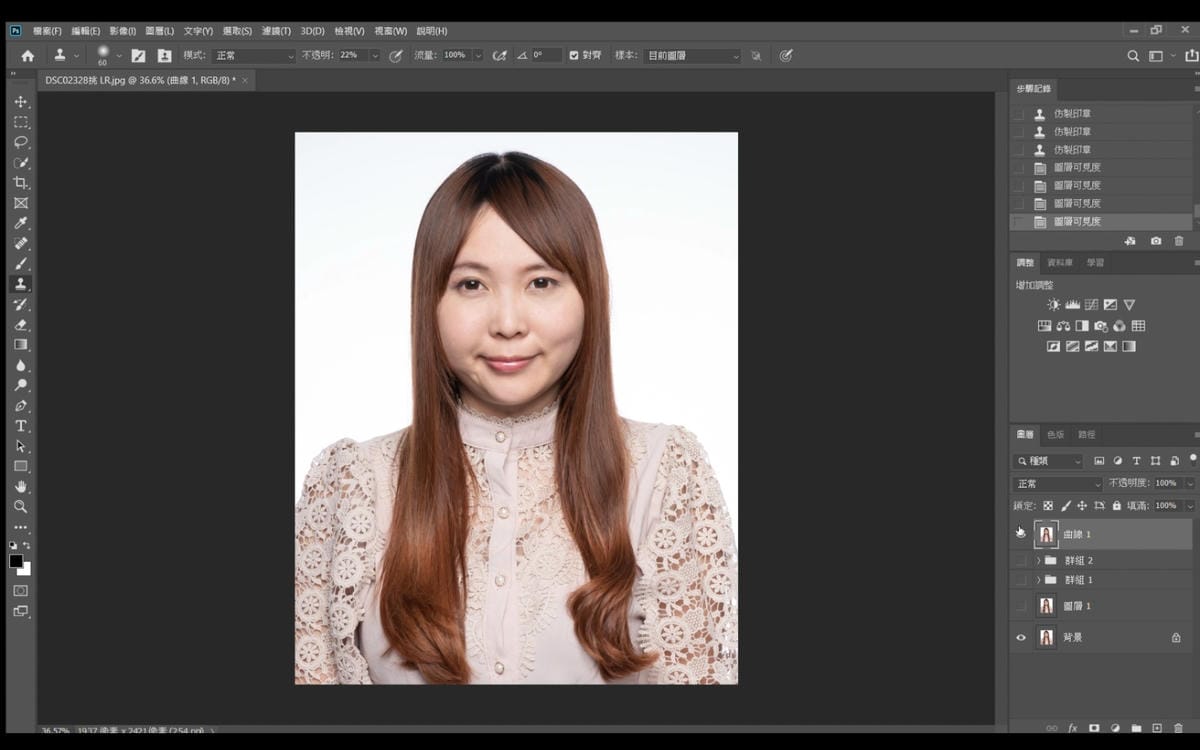This screenshot has width=1200, height=750.
Task: Expand the 群組 2 layer group
Action: (x=1038, y=561)
